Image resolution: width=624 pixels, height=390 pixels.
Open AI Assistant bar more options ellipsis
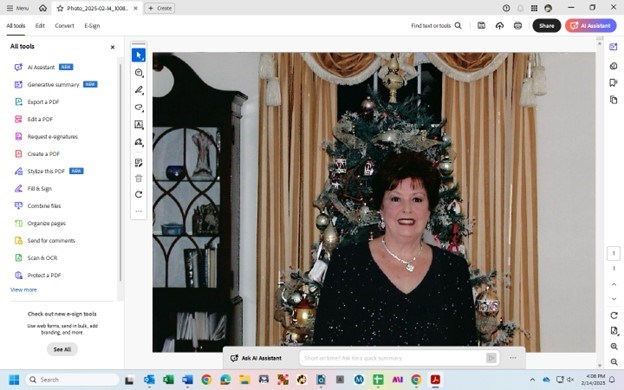pos(513,358)
